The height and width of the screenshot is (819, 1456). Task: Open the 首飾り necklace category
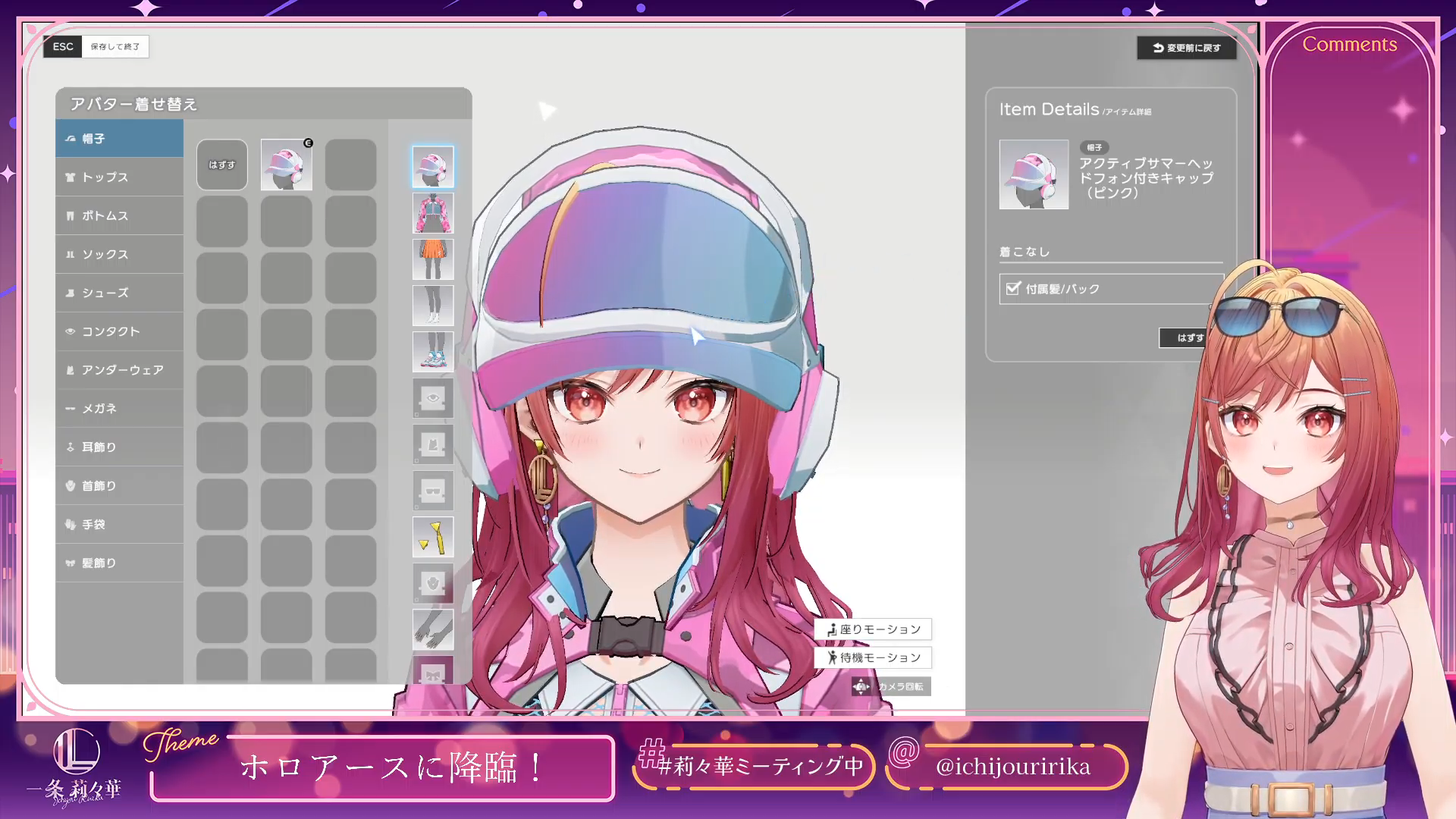point(119,486)
